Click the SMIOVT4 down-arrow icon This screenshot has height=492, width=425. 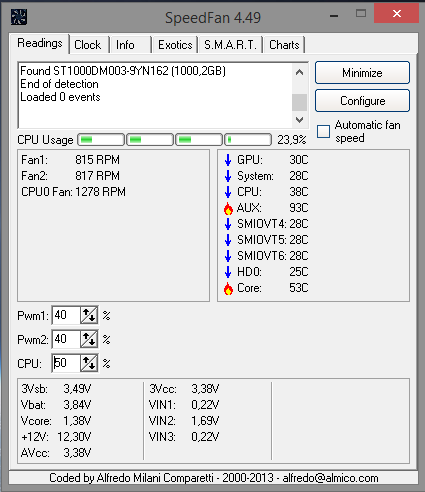tap(228, 224)
